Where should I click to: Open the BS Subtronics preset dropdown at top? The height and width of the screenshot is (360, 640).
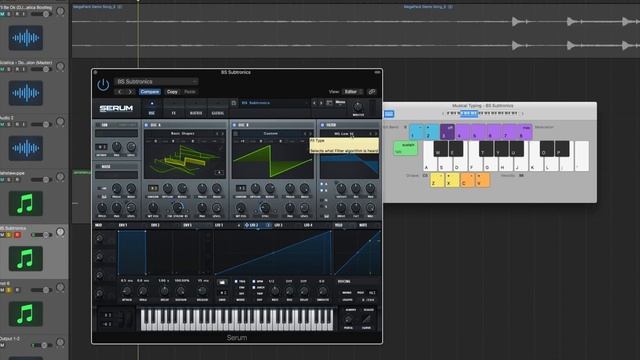point(157,82)
